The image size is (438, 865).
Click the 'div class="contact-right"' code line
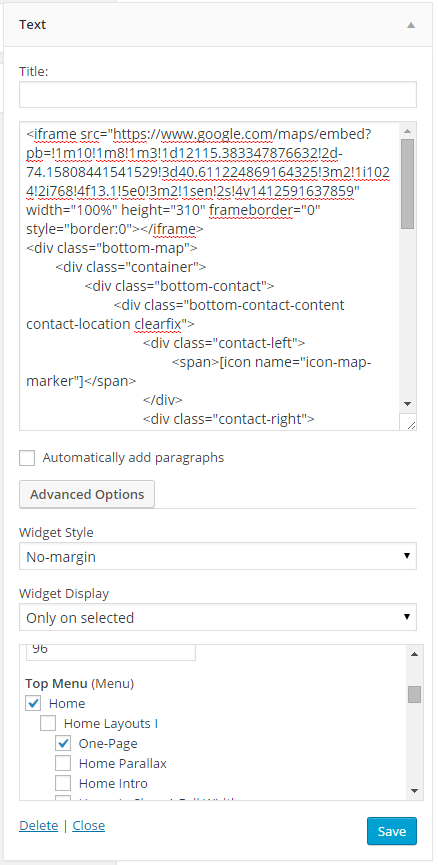point(229,419)
